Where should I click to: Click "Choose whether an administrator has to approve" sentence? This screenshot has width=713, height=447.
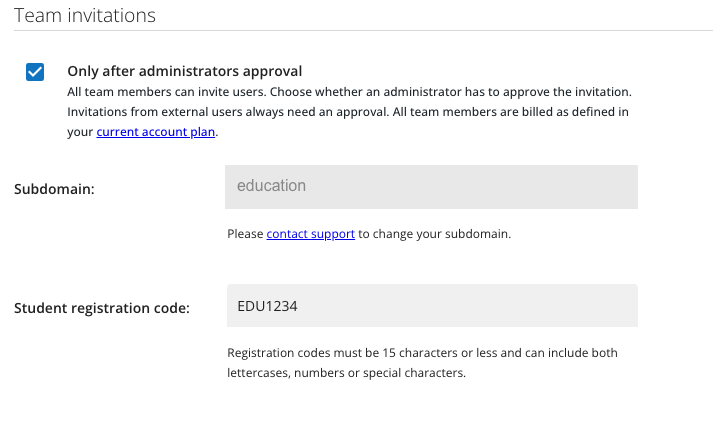point(460,91)
